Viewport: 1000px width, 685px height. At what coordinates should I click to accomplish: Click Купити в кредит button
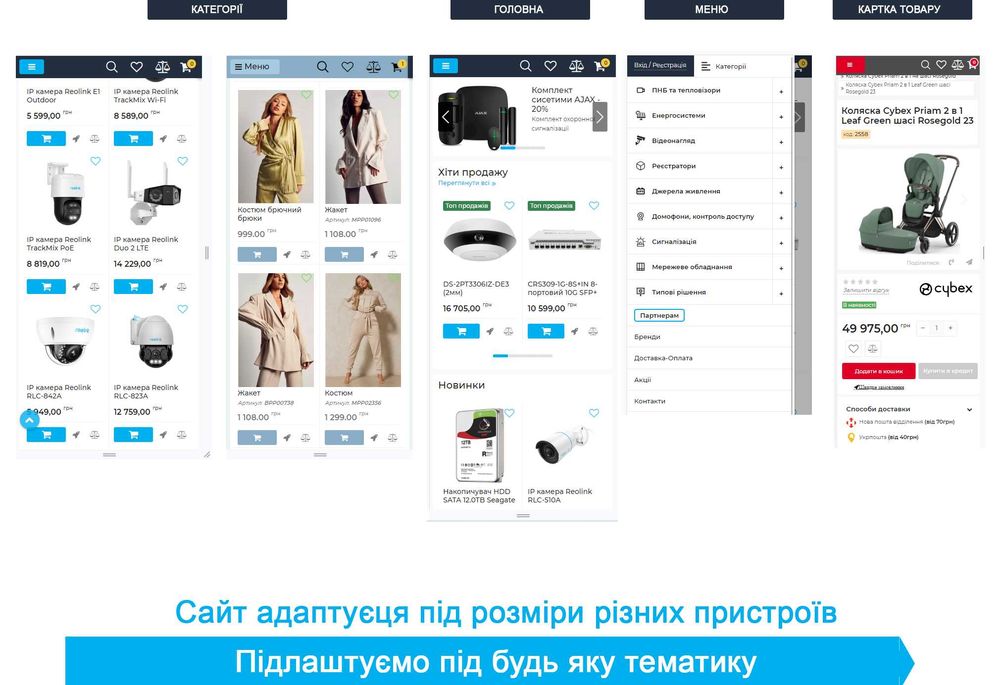[948, 371]
